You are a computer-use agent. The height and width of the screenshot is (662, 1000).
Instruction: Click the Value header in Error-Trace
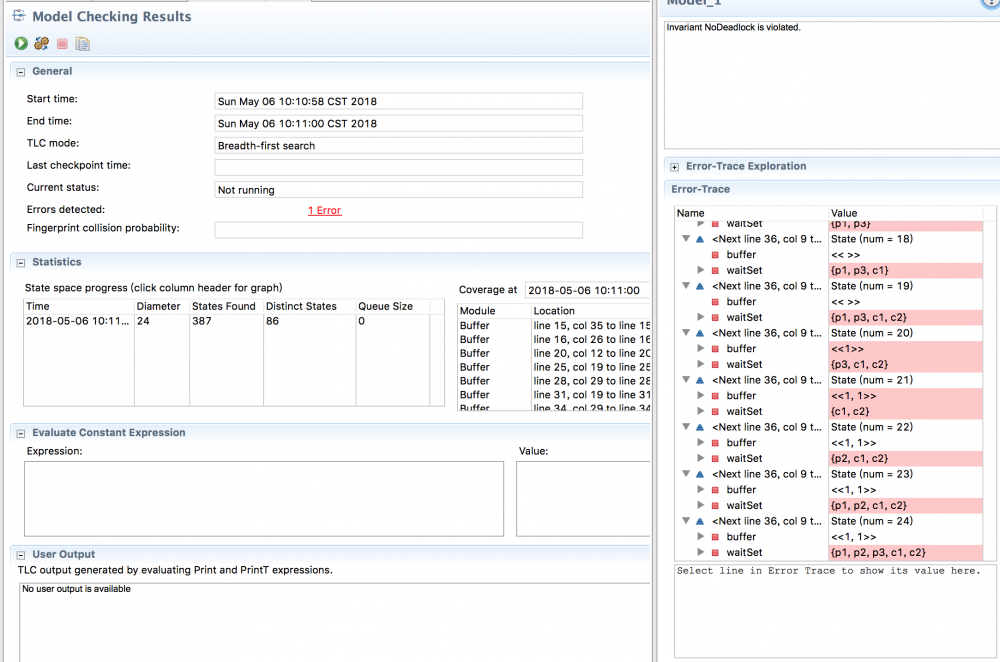[905, 213]
